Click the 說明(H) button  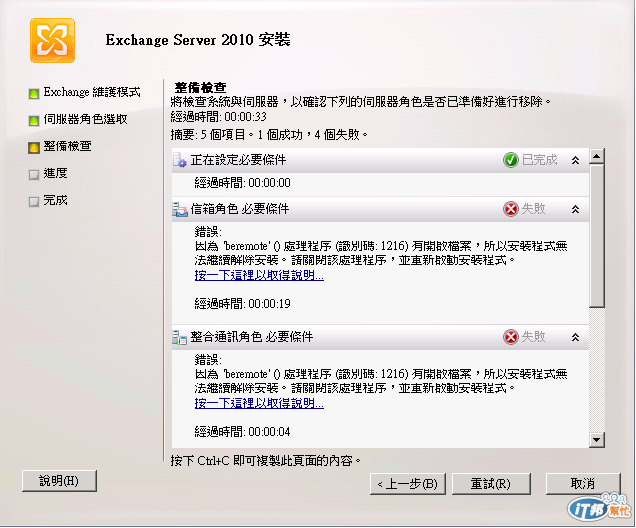59,481
